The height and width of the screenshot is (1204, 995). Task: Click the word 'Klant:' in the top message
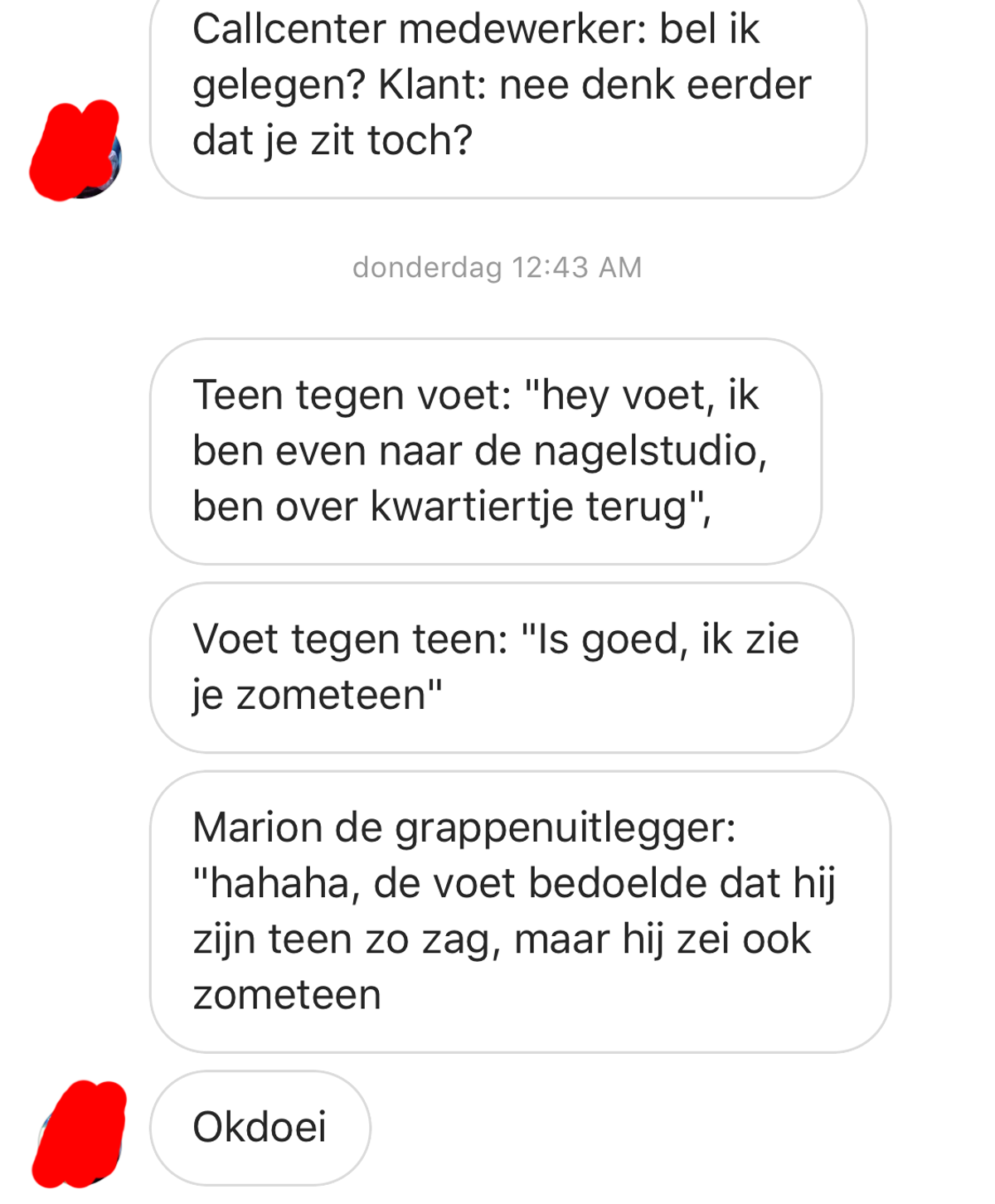(433, 85)
